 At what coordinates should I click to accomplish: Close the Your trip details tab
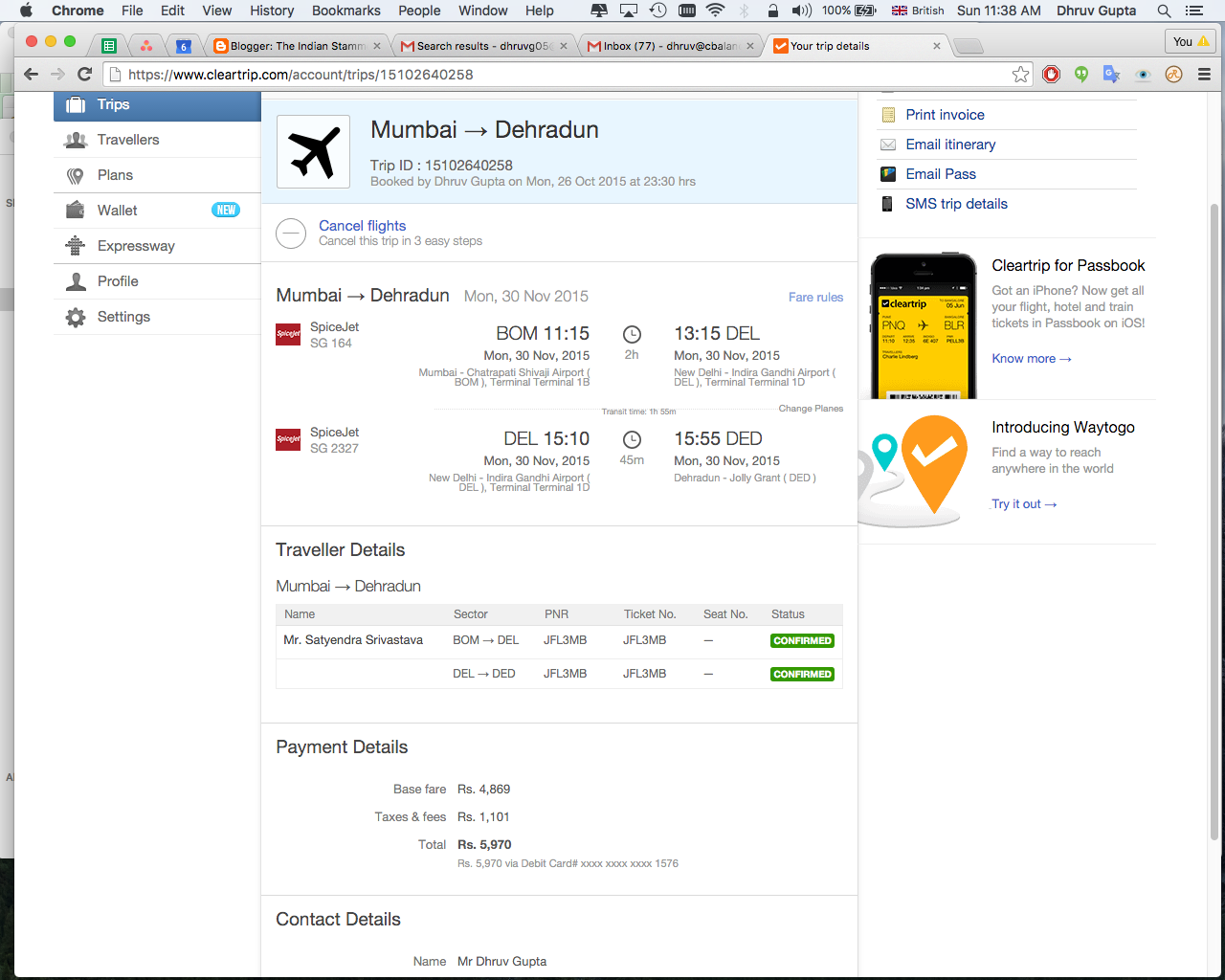[x=936, y=46]
